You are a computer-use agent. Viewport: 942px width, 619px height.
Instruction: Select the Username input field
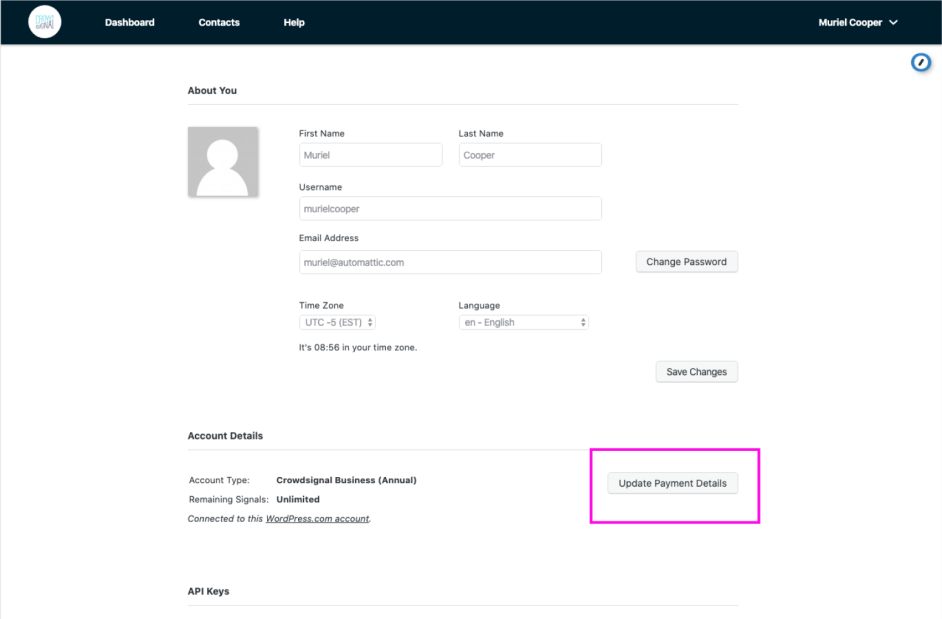[450, 208]
